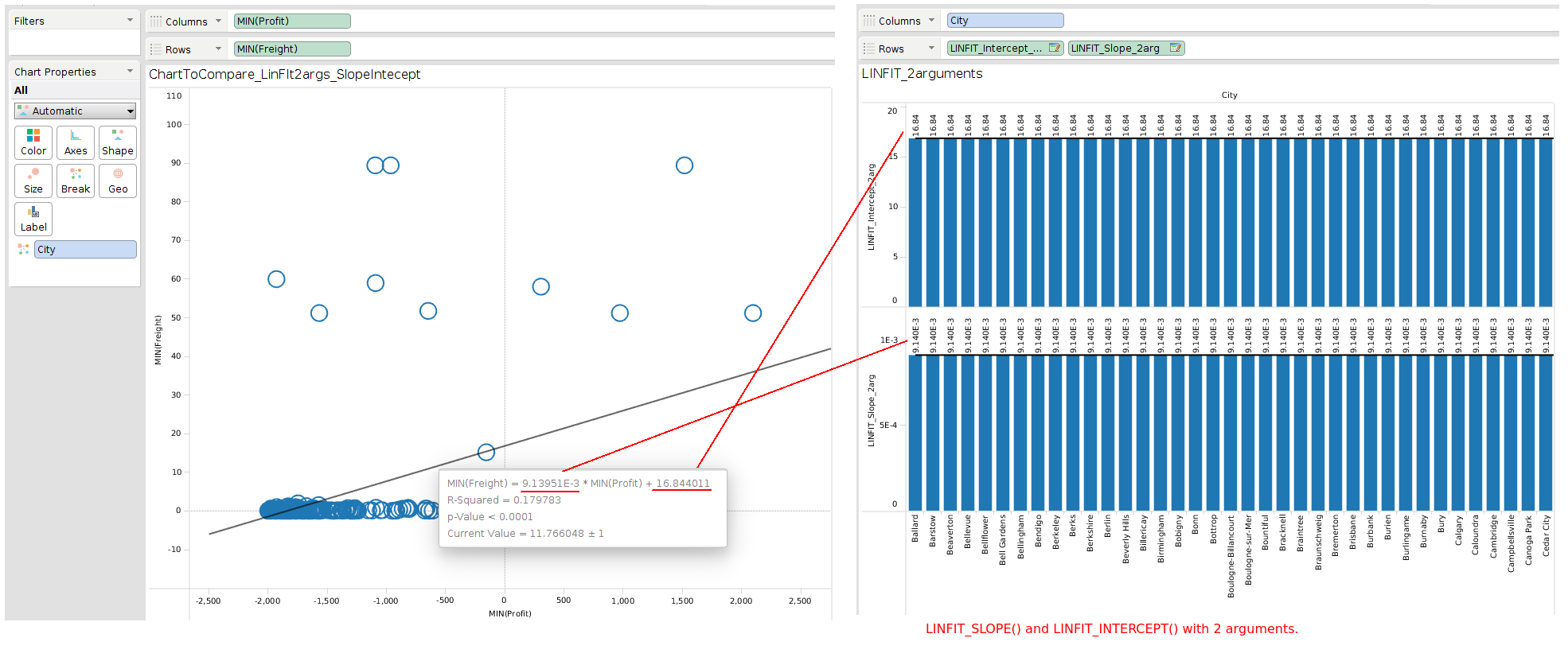
Task: Expand the Filters panel menu arrow
Action: (x=131, y=20)
